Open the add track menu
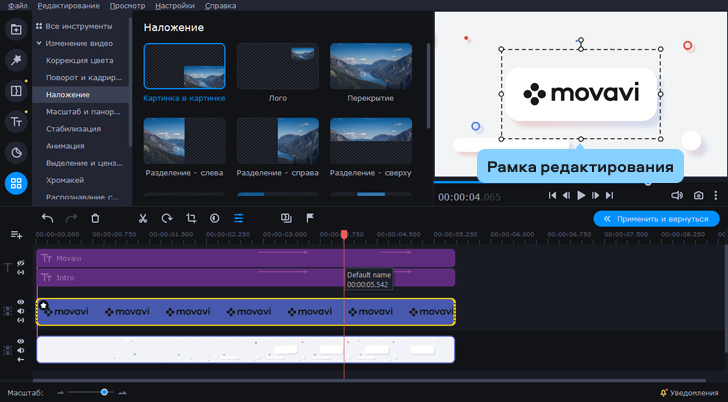Viewport: 728px width, 402px height. point(16,235)
